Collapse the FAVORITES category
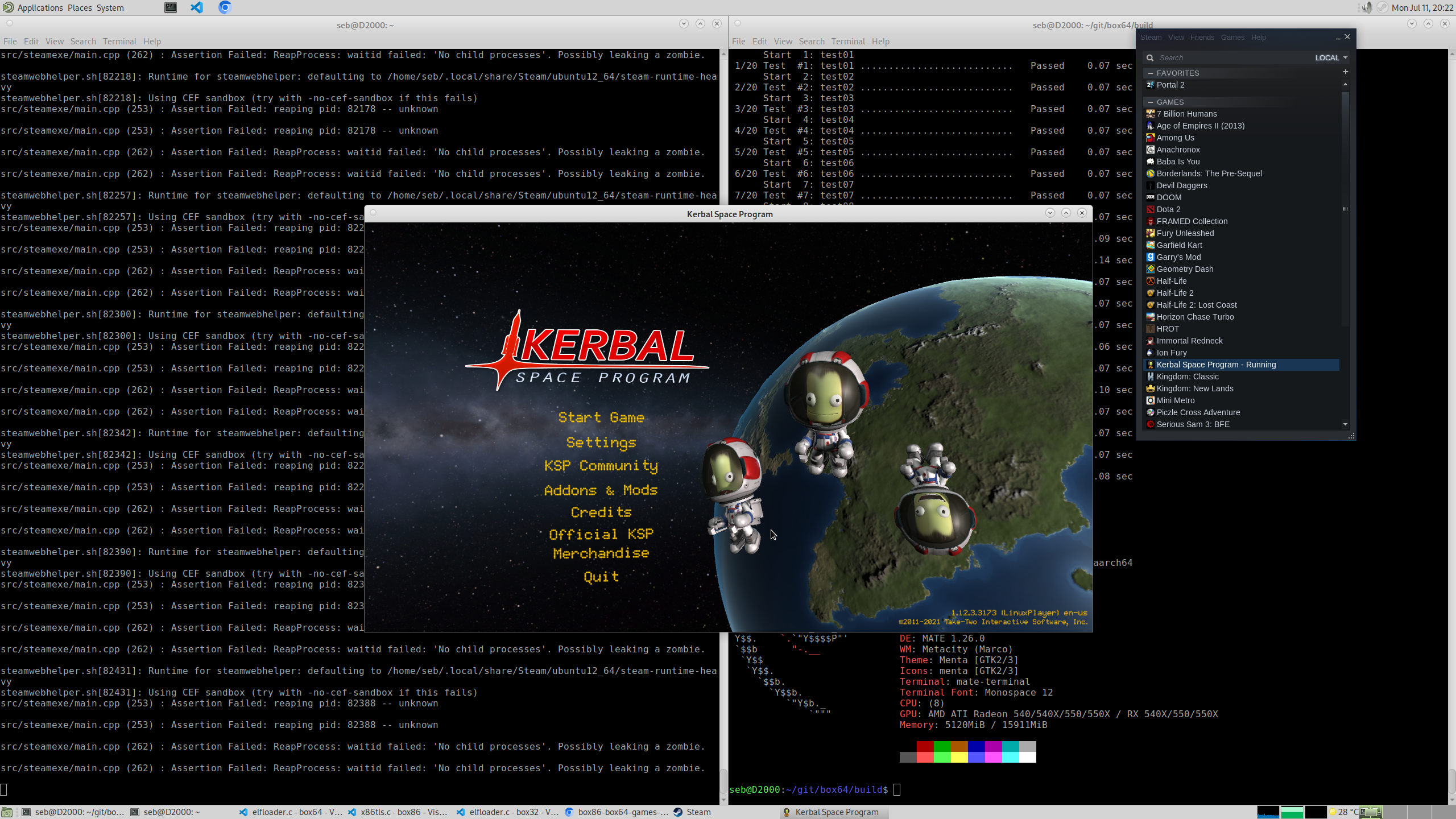1456x819 pixels. [x=1151, y=73]
